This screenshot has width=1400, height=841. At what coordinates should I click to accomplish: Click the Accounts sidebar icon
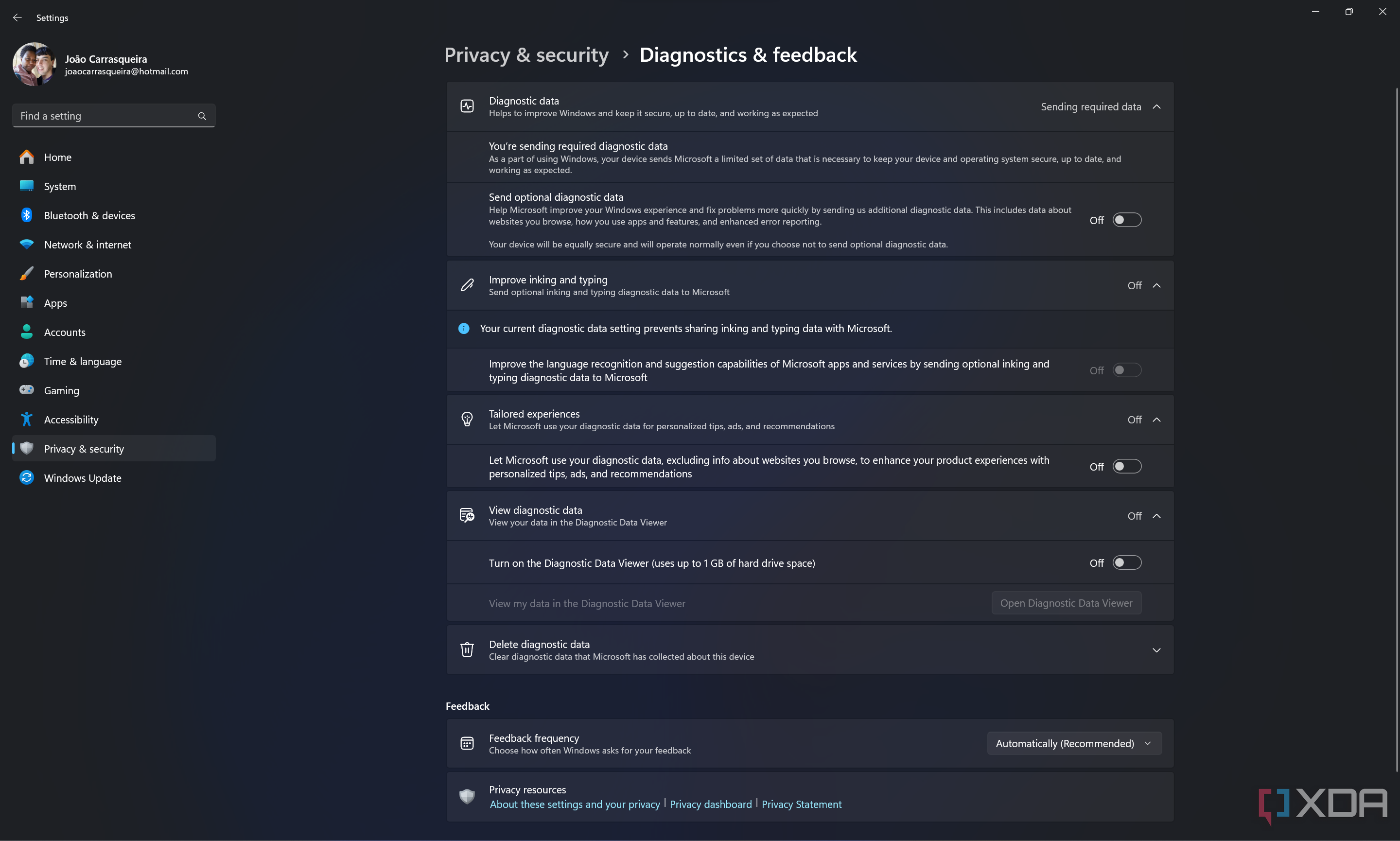point(27,332)
